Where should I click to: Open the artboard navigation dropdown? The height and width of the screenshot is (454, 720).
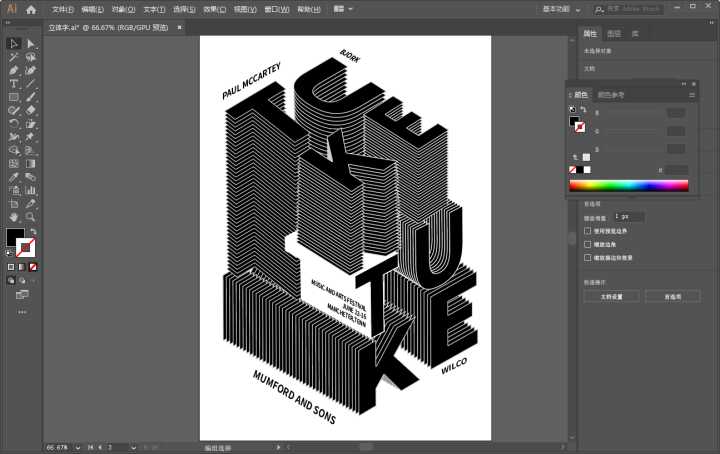[133, 447]
